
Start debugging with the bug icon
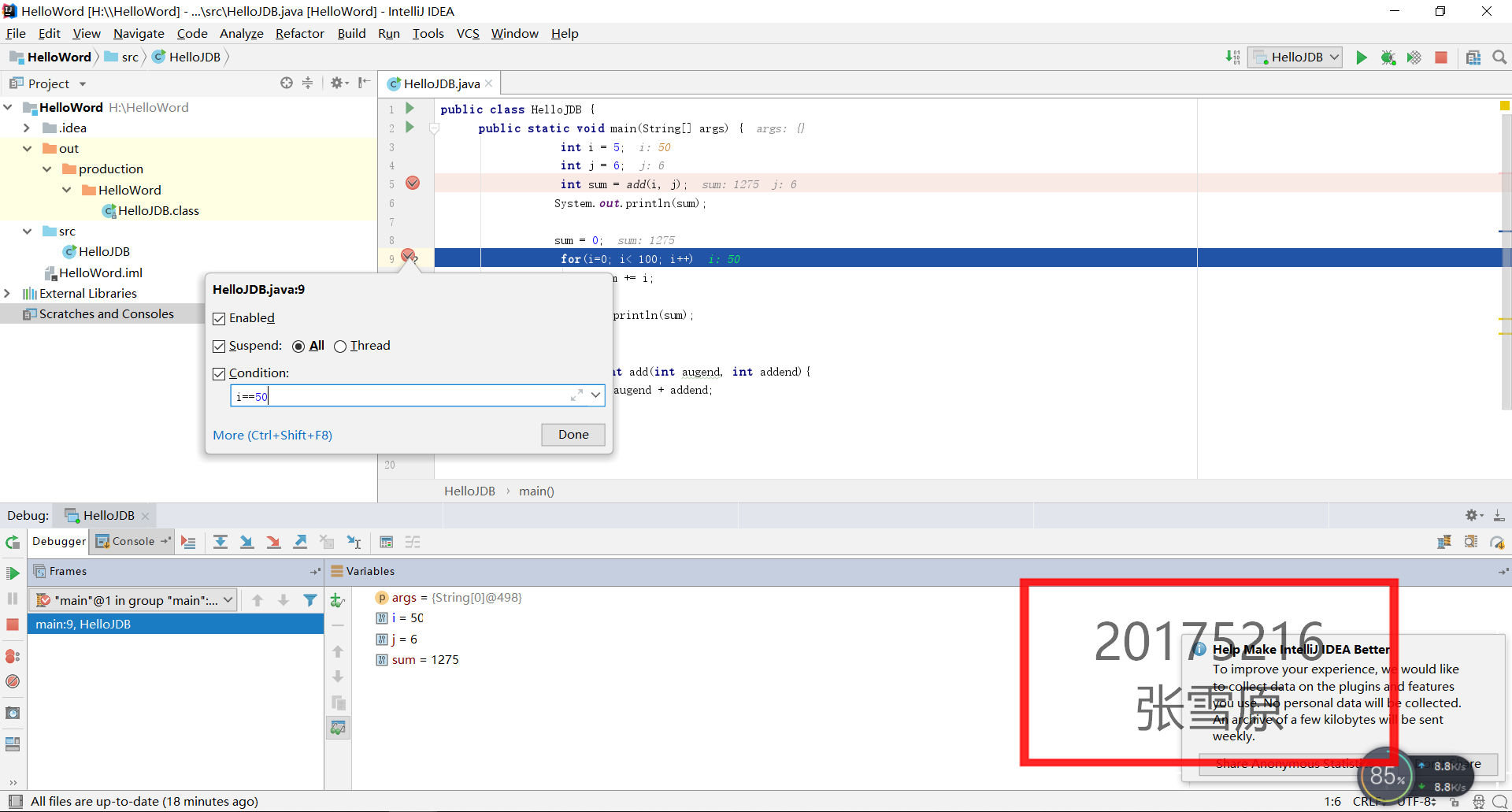(1388, 57)
